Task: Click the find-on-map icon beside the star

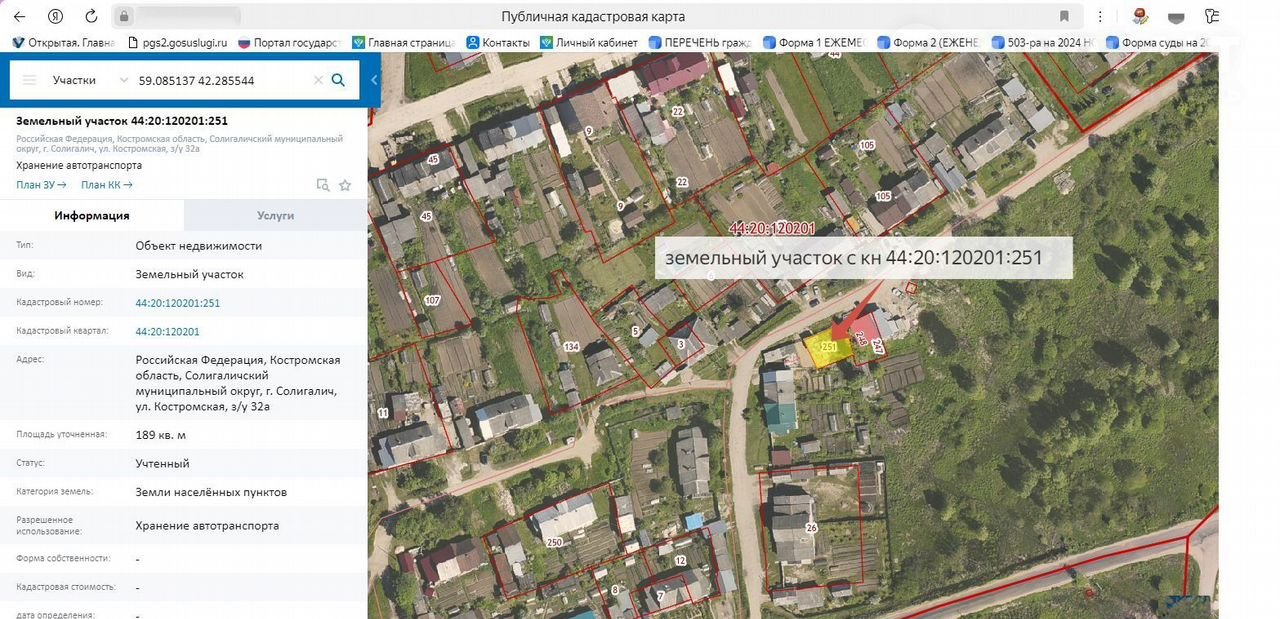Action: click(x=322, y=185)
